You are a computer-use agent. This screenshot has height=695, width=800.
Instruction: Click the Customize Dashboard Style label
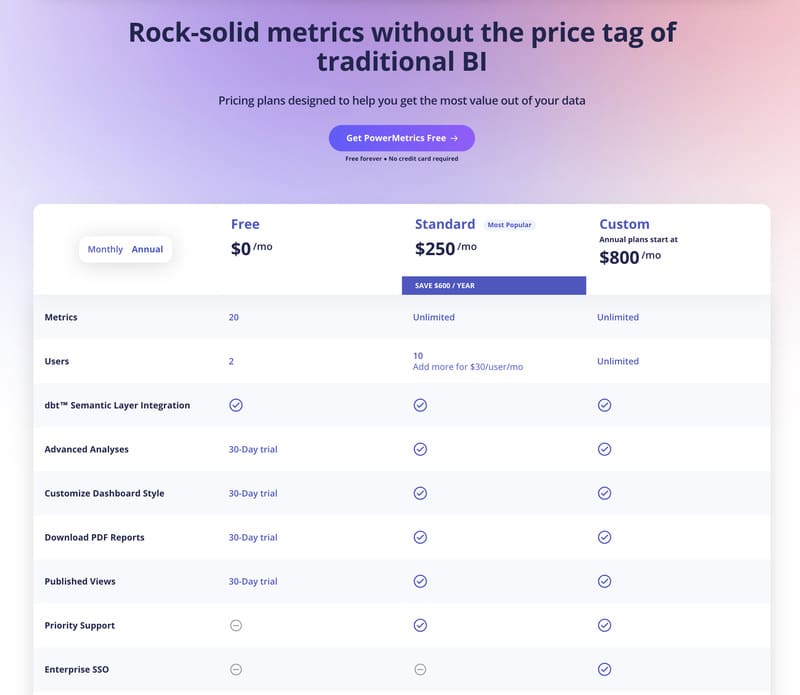coord(104,493)
